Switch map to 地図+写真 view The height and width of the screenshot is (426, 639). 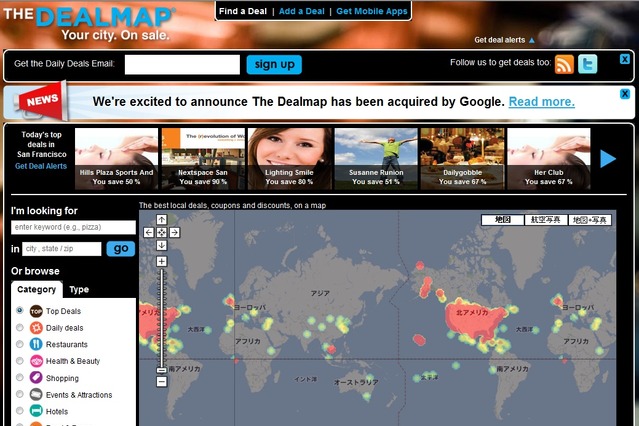click(x=590, y=220)
